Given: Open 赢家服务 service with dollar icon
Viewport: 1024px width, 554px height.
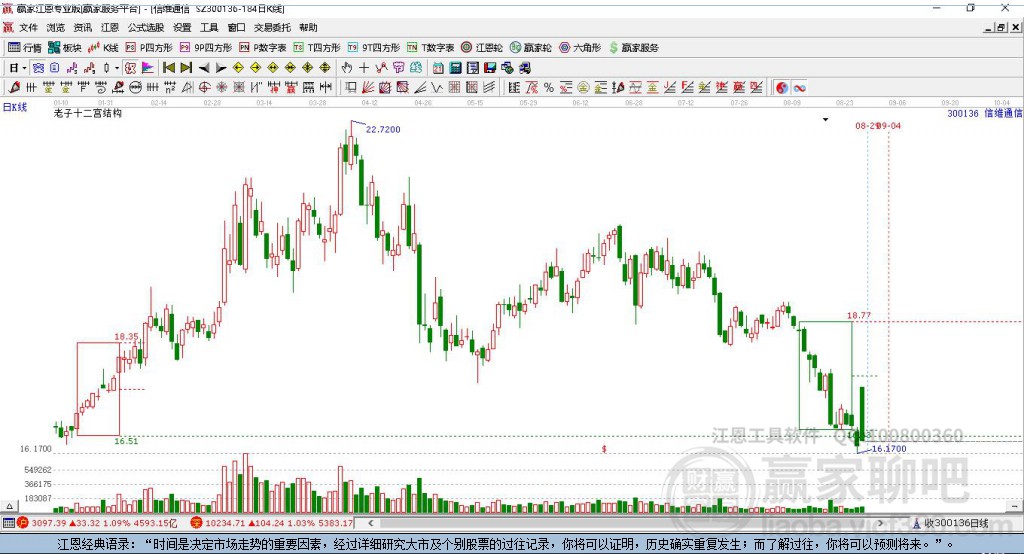Looking at the screenshot, I should pos(633,48).
